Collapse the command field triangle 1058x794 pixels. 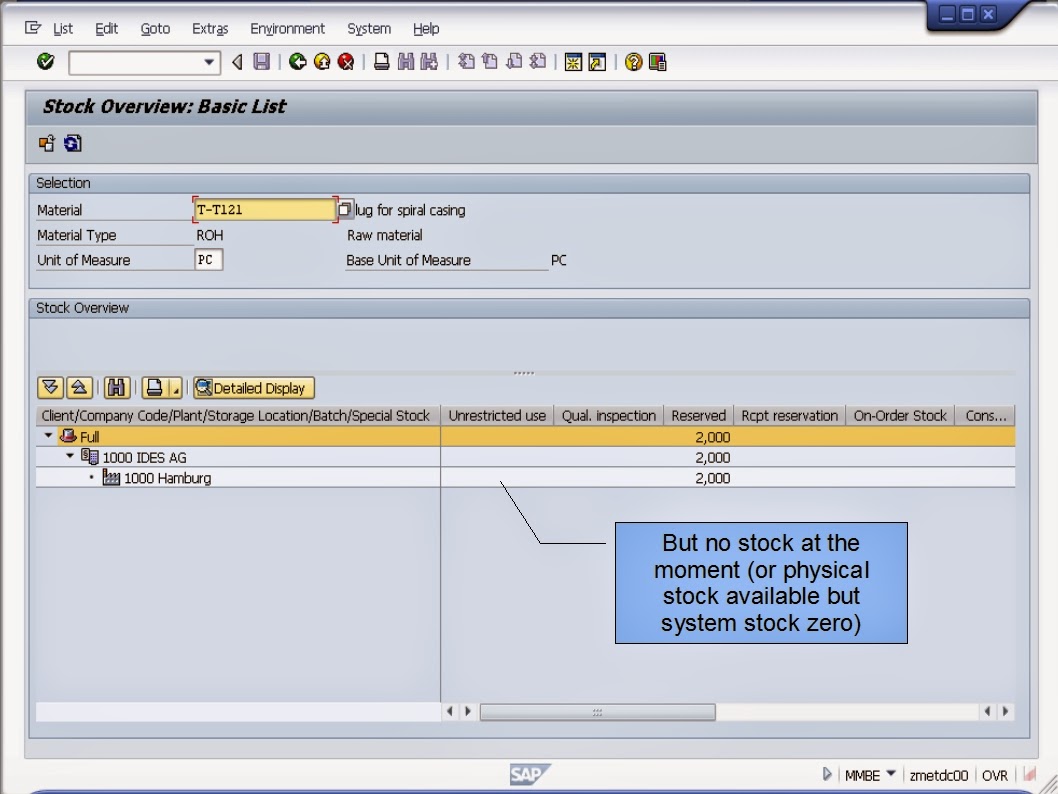click(237, 63)
